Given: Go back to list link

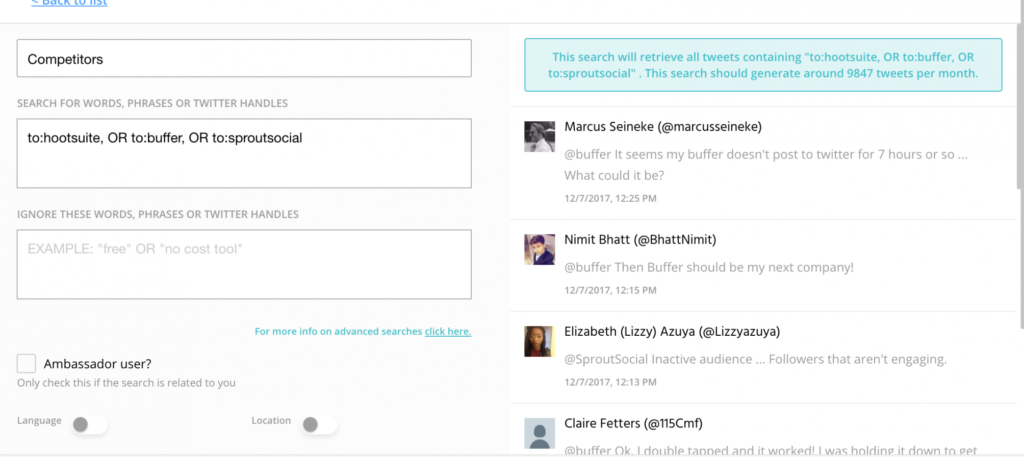Looking at the screenshot, I should pyautogui.click(x=69, y=3).
